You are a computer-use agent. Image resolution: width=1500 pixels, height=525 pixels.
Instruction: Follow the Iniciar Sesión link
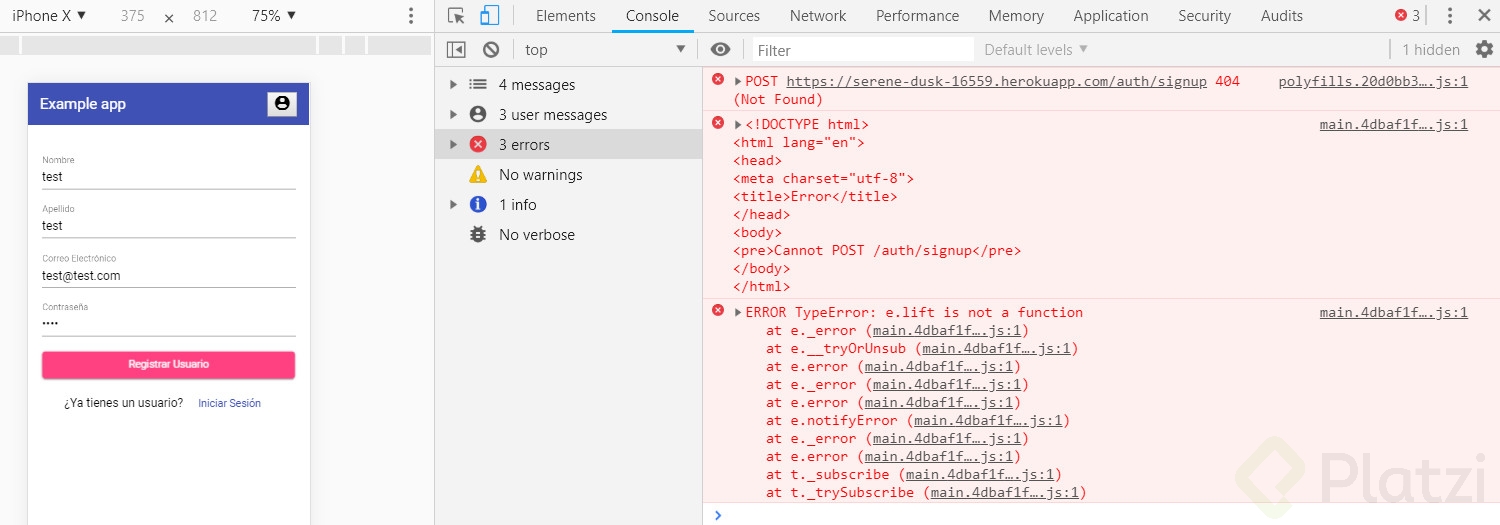pyautogui.click(x=229, y=403)
